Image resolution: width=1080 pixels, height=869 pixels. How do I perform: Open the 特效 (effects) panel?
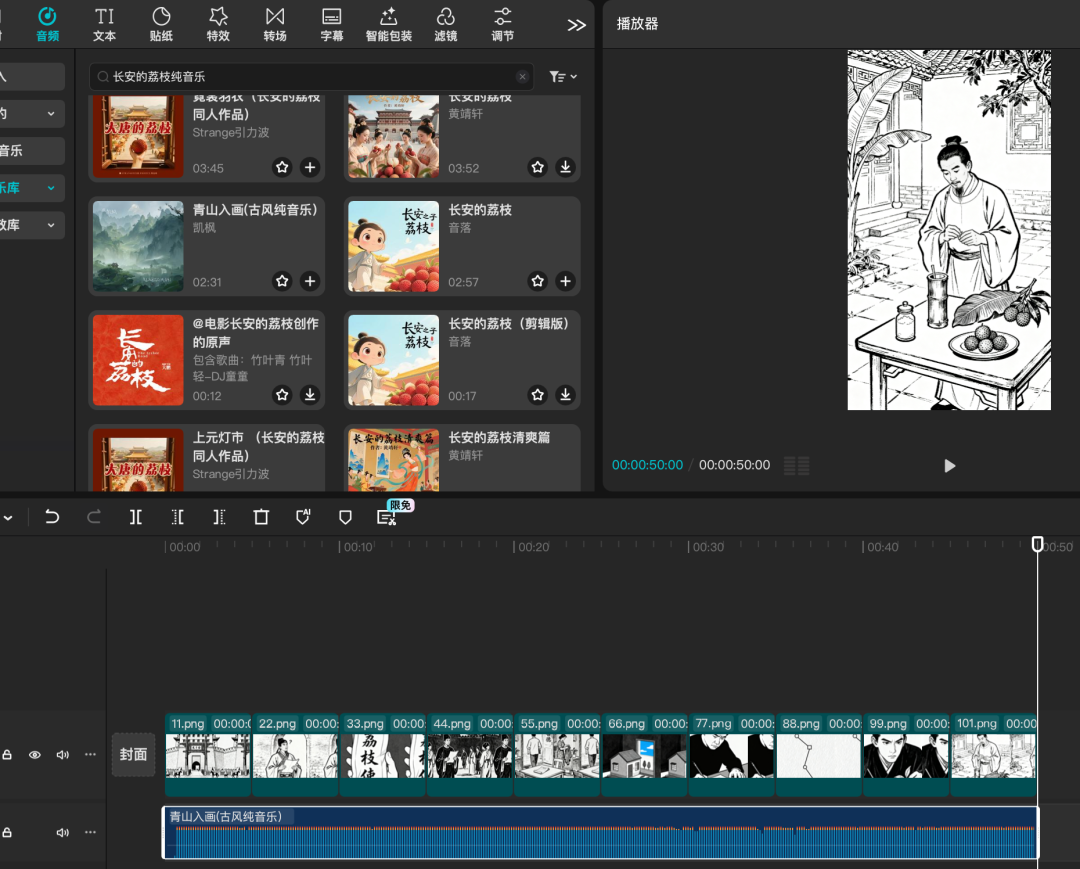pyautogui.click(x=218, y=24)
